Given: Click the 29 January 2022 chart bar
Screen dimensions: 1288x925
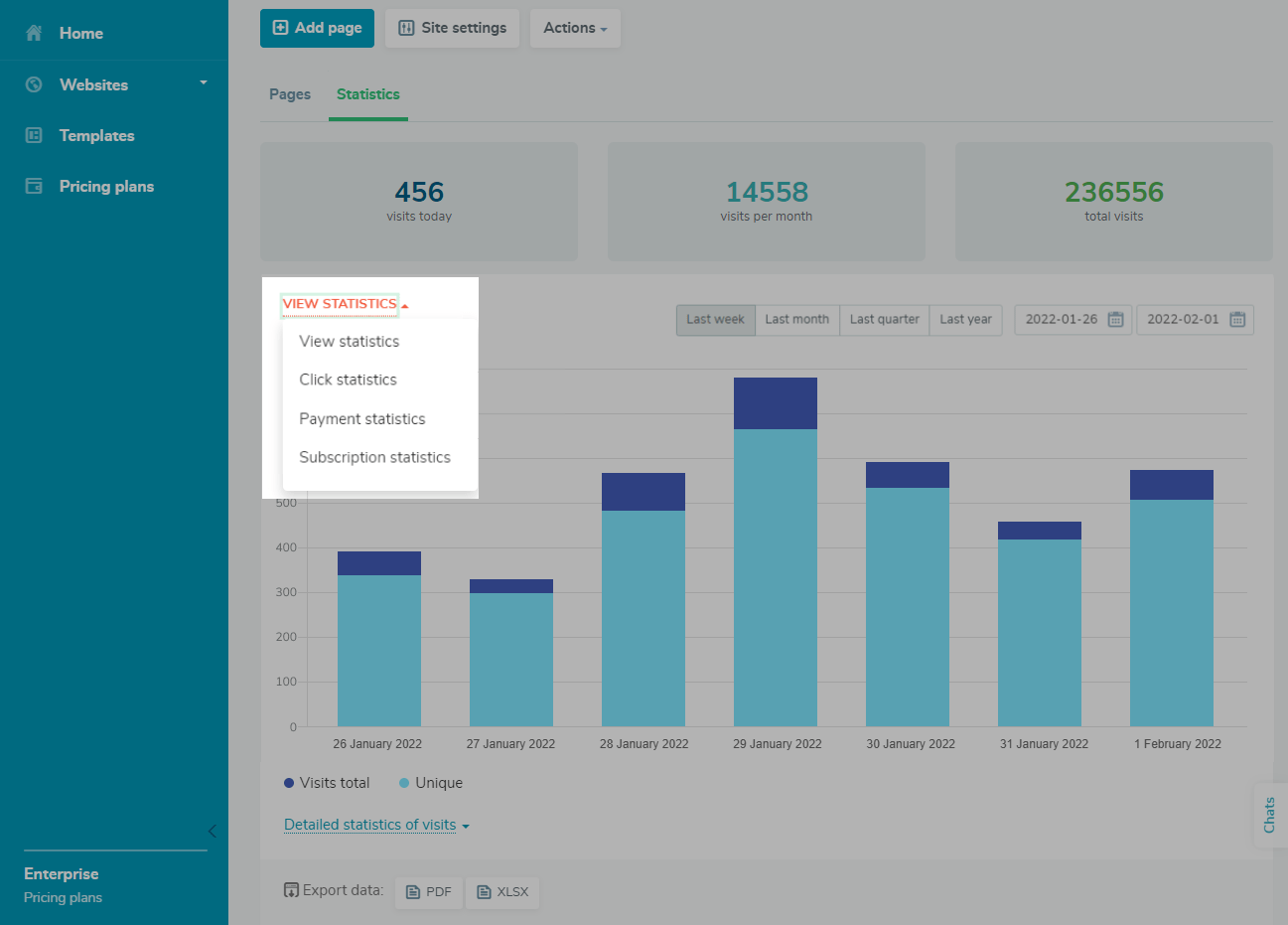Looking at the screenshot, I should pos(775,556).
